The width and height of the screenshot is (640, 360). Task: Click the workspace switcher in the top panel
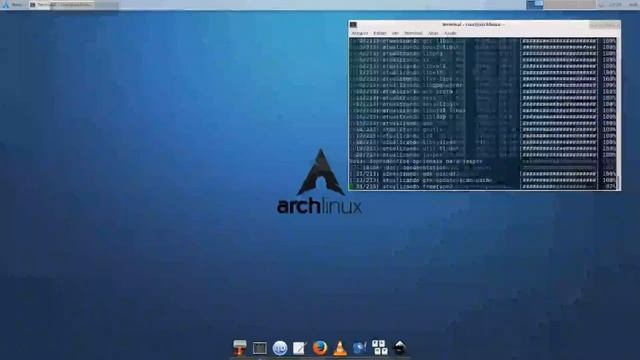[x=534, y=4]
